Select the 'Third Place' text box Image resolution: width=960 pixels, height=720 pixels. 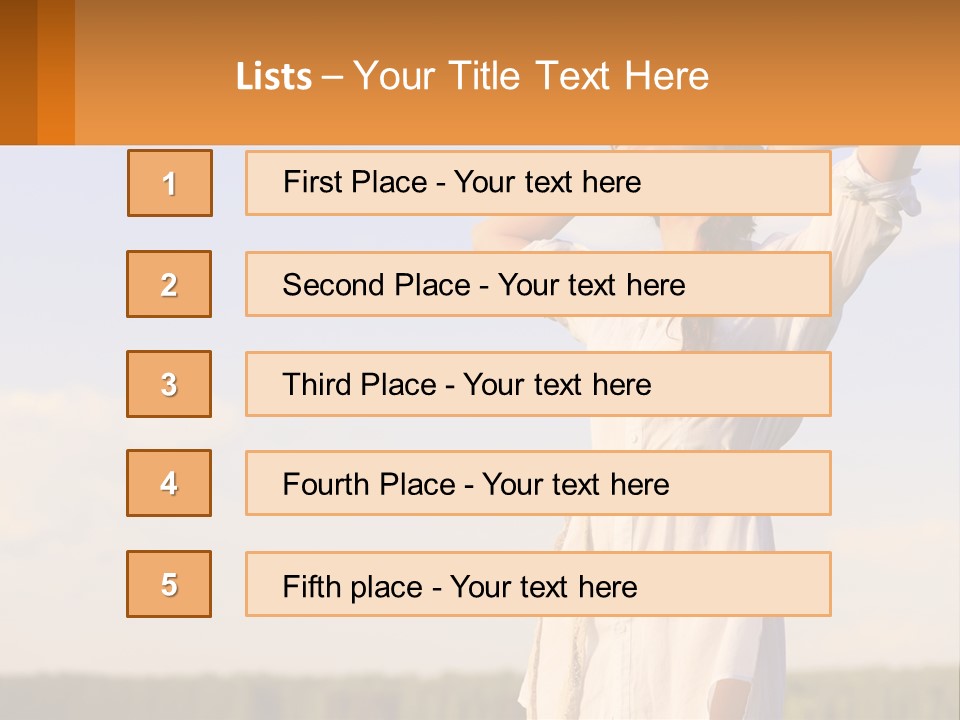tap(538, 384)
